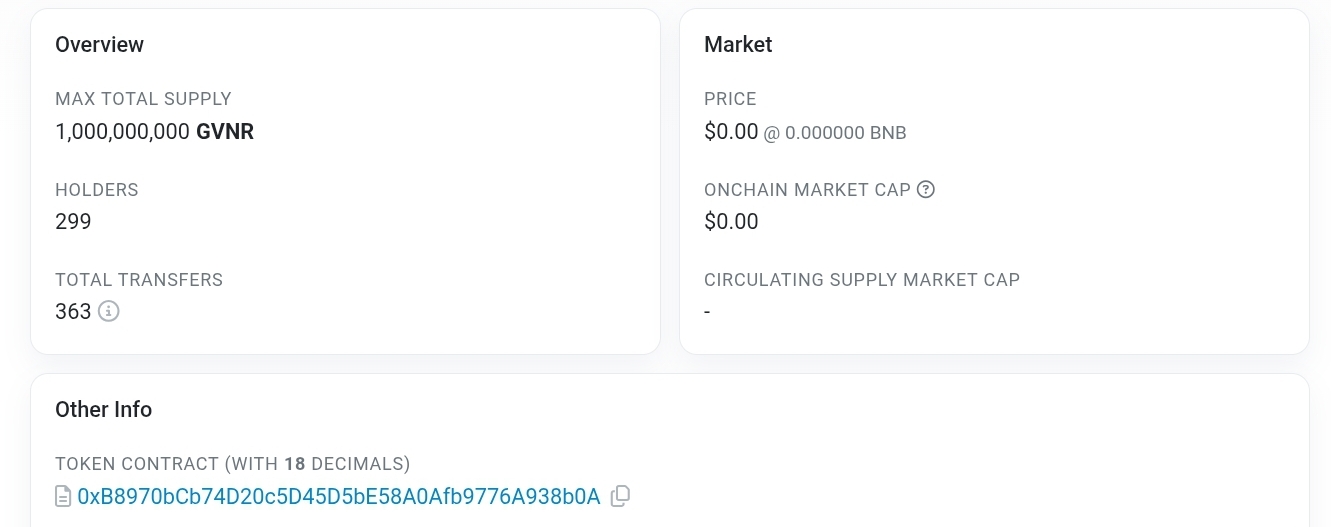1331x527 pixels.
Task: Click the question mark icon next to Onchain Market Cap
Action: tap(926, 189)
